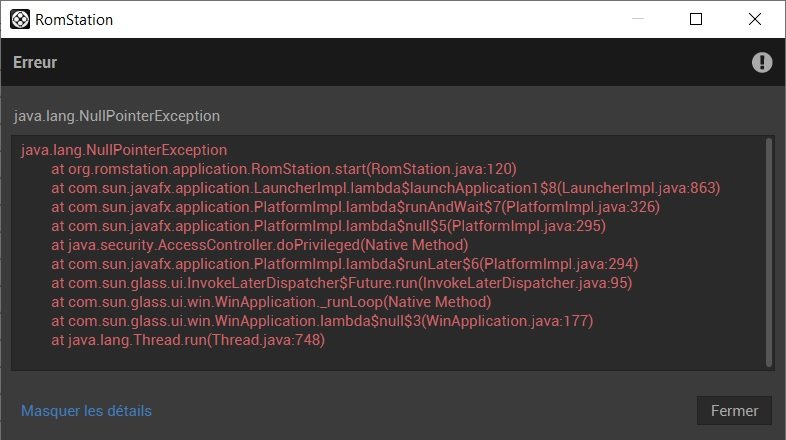Click the Erreur header title
The height and width of the screenshot is (440, 786).
(x=35, y=62)
